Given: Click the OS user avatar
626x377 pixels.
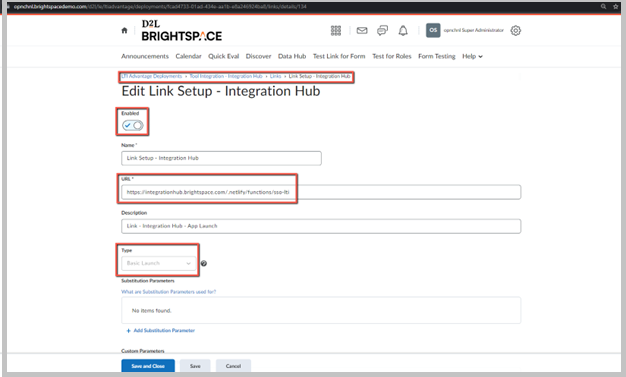Looking at the screenshot, I should pyautogui.click(x=433, y=30).
